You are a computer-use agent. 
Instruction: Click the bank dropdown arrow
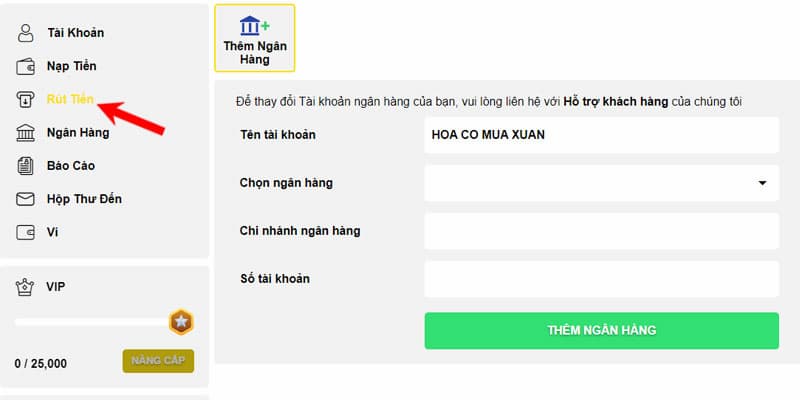pos(762,183)
